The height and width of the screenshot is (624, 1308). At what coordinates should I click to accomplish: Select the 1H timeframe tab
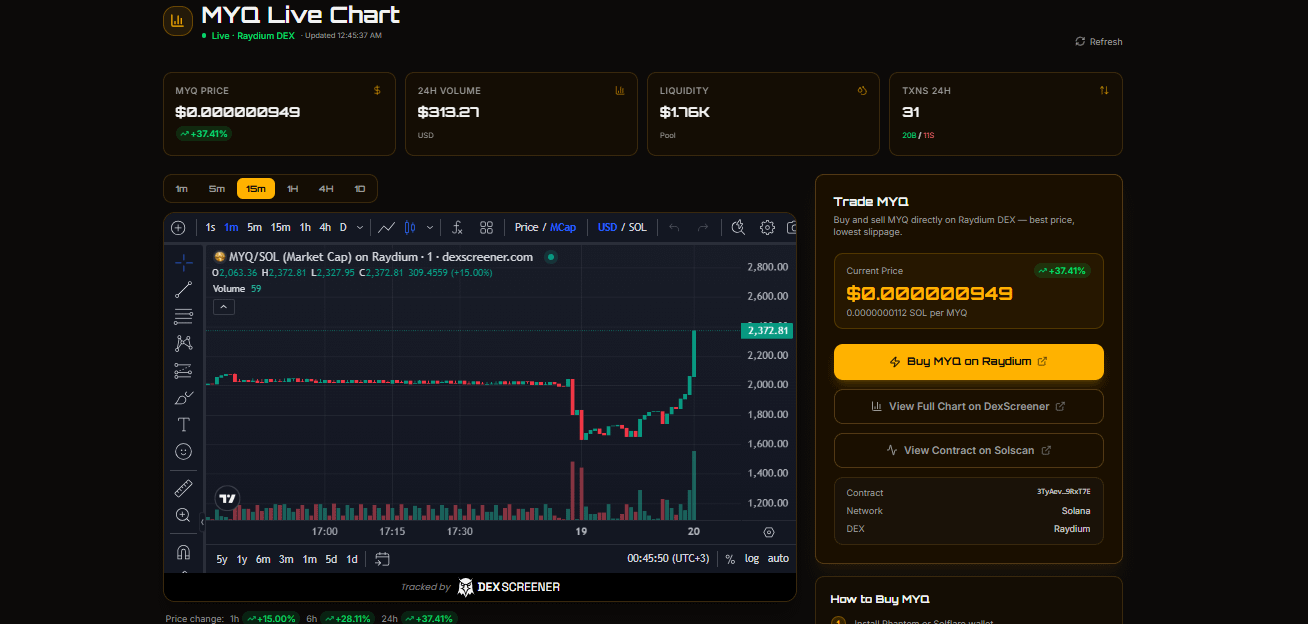pyautogui.click(x=292, y=188)
